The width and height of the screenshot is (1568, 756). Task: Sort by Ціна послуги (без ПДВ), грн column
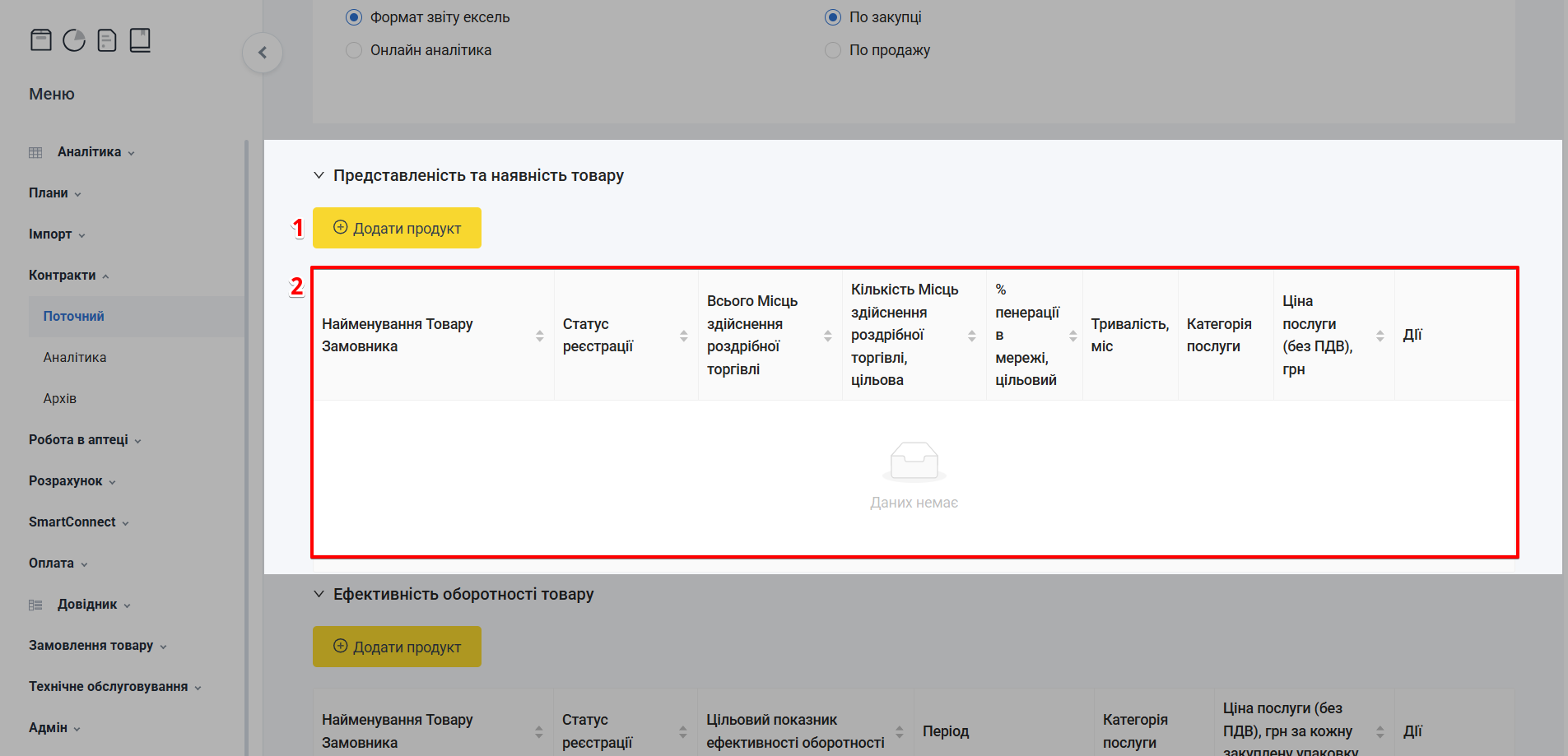point(1380,336)
